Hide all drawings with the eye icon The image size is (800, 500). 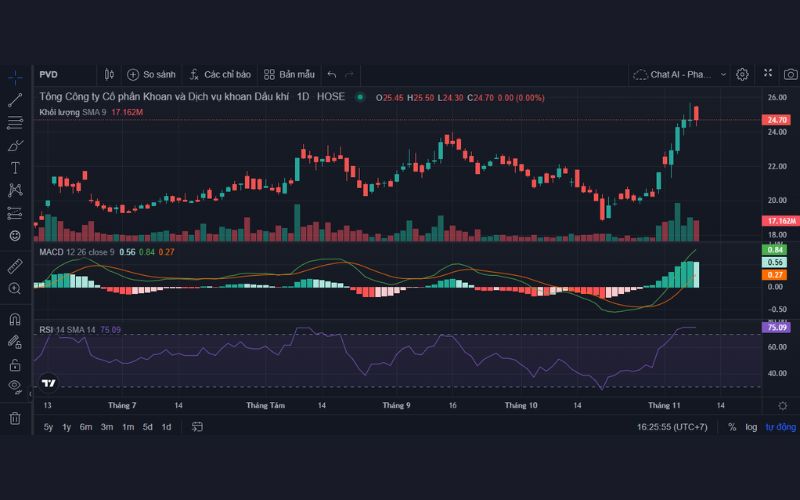(15, 385)
